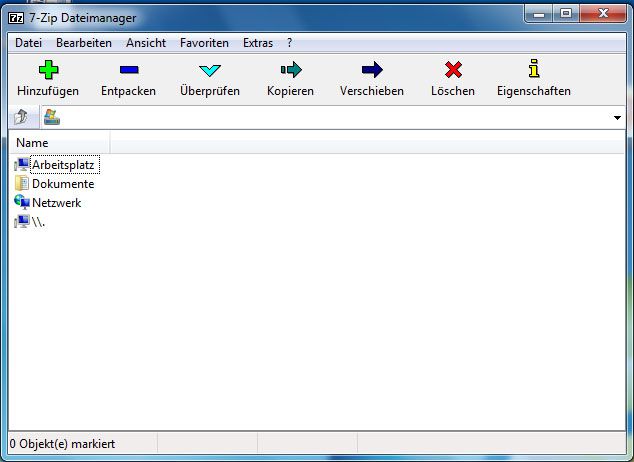
Task: Click the cyan Überprüfen check icon
Action: (210, 70)
